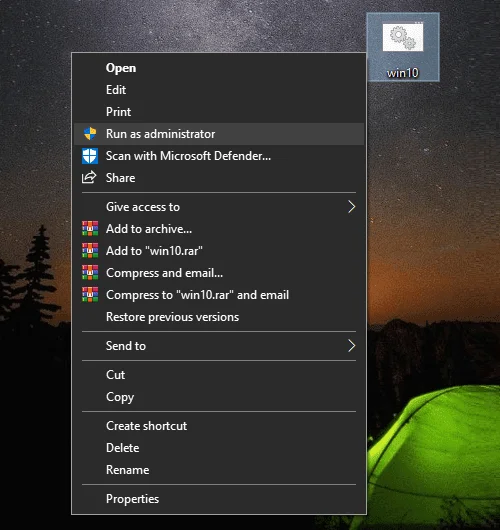This screenshot has height=530, width=500.
Task: Click the UAC shield icon beside Run as administrator
Action: pos(90,134)
